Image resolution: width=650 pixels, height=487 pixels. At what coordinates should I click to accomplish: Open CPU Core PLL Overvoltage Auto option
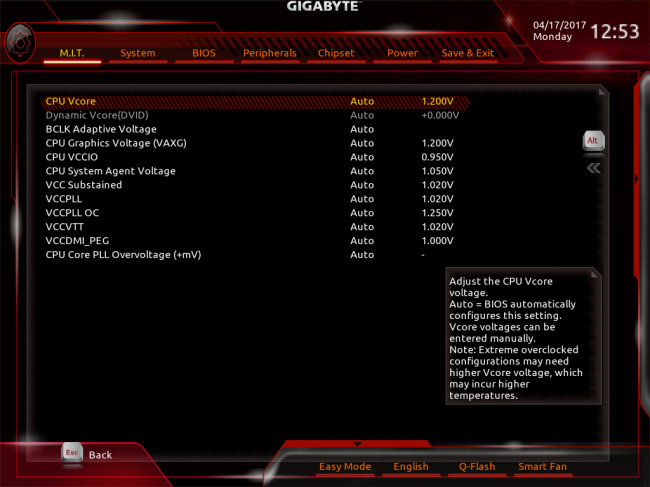[x=362, y=255]
